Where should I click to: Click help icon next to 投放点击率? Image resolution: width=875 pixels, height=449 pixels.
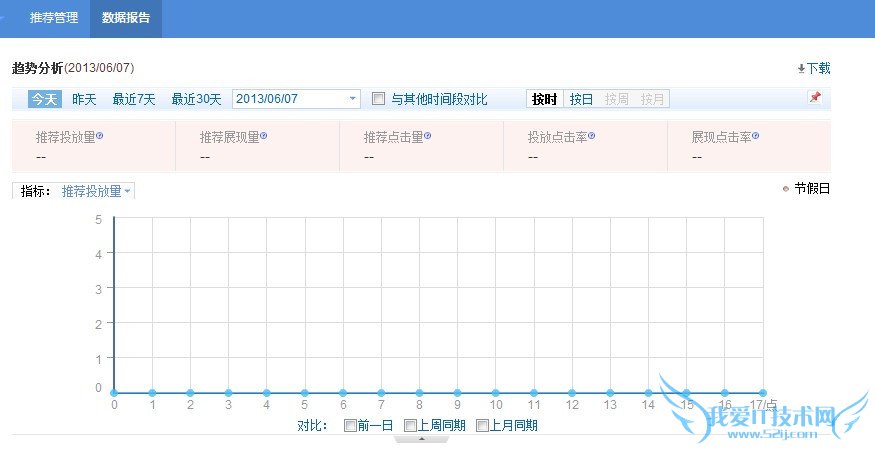coord(592,136)
